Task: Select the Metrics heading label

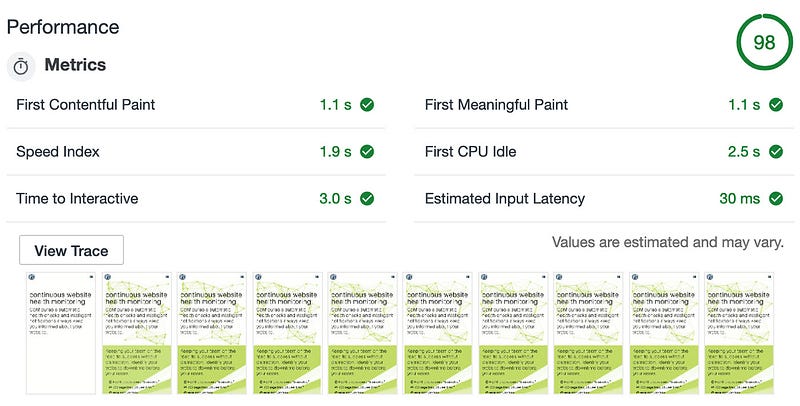Action: [x=75, y=65]
